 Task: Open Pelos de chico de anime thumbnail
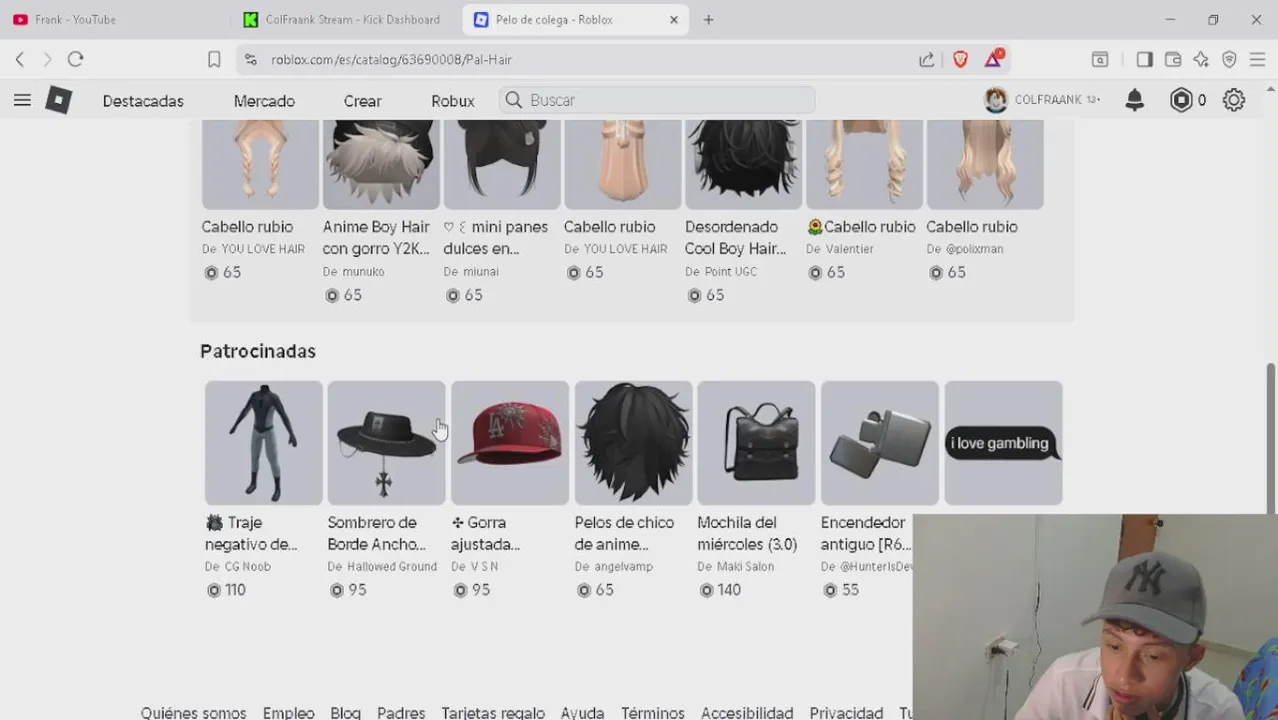point(633,442)
